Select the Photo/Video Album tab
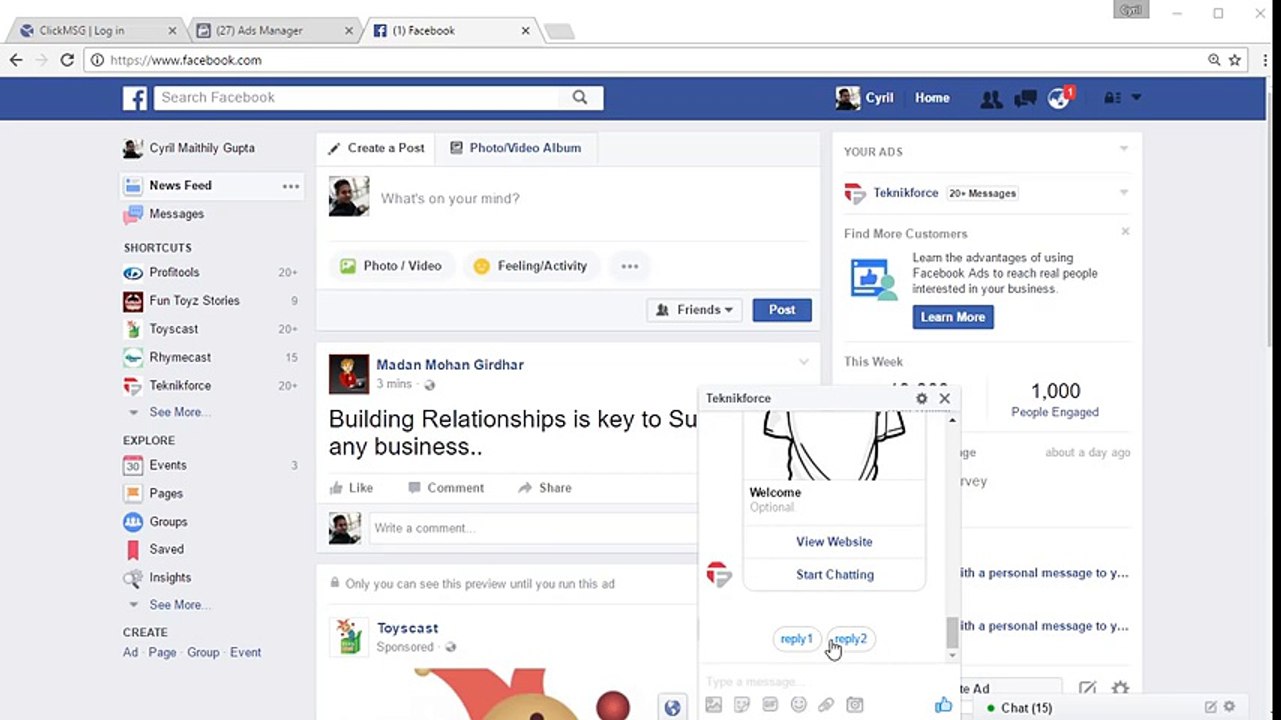Image resolution: width=1281 pixels, height=720 pixels. pyautogui.click(x=516, y=148)
